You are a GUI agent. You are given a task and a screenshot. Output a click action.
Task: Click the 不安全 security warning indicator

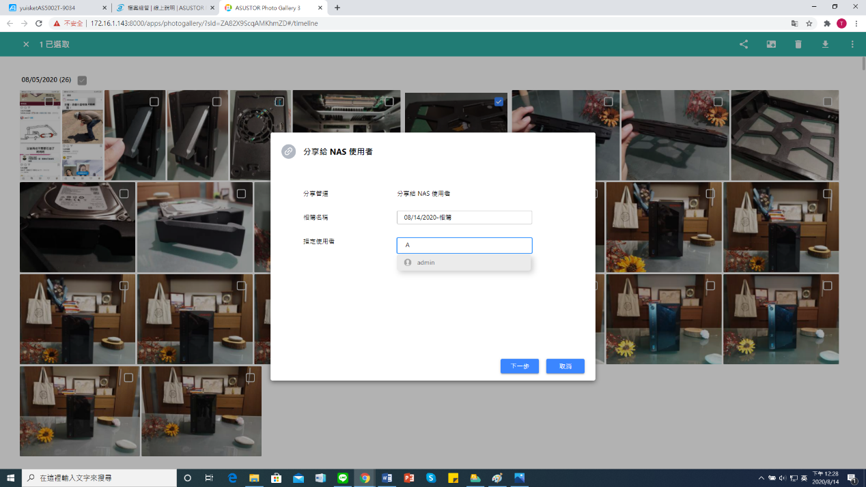[x=68, y=23]
